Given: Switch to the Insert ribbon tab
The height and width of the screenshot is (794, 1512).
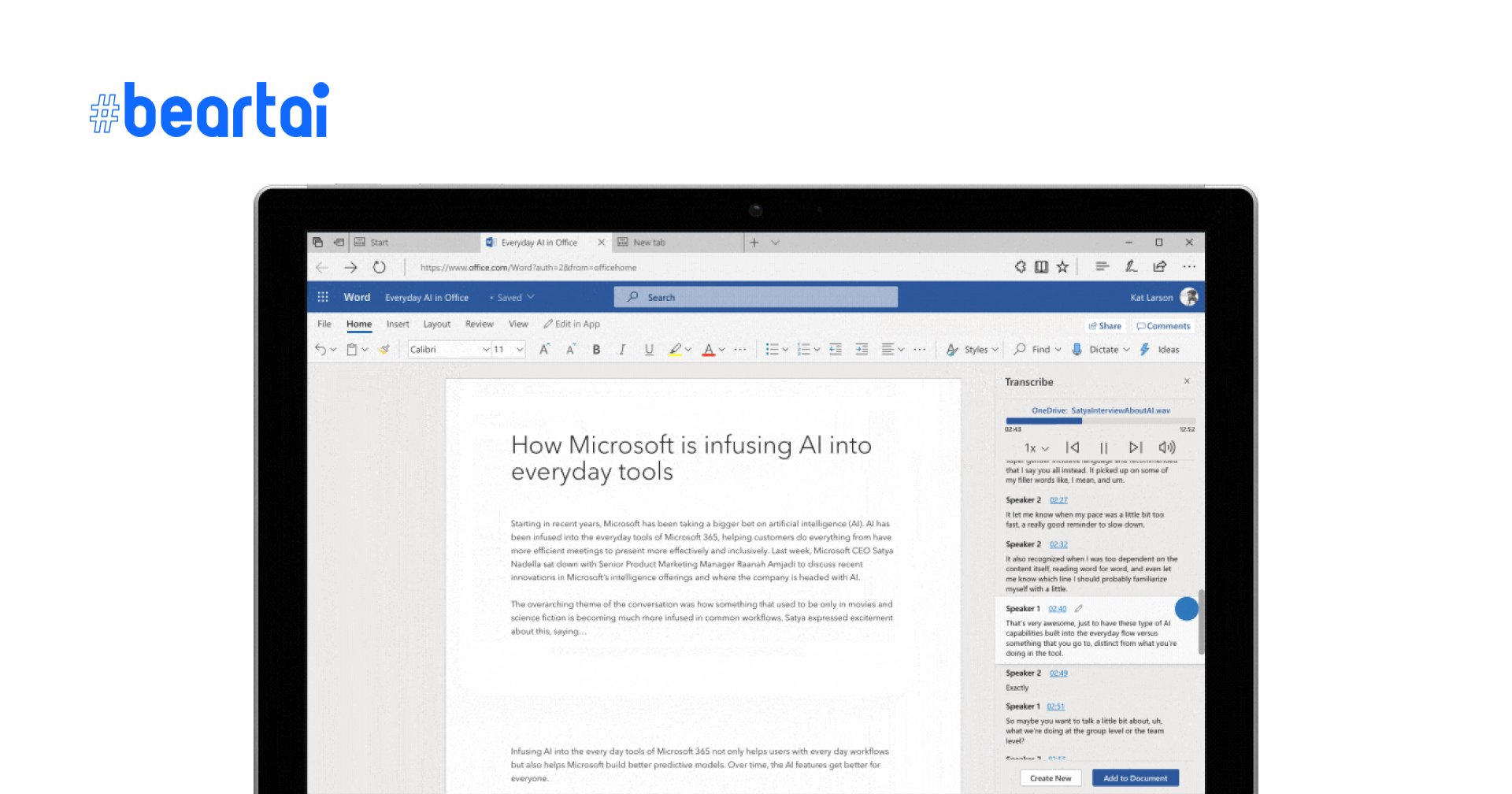Looking at the screenshot, I should point(398,324).
